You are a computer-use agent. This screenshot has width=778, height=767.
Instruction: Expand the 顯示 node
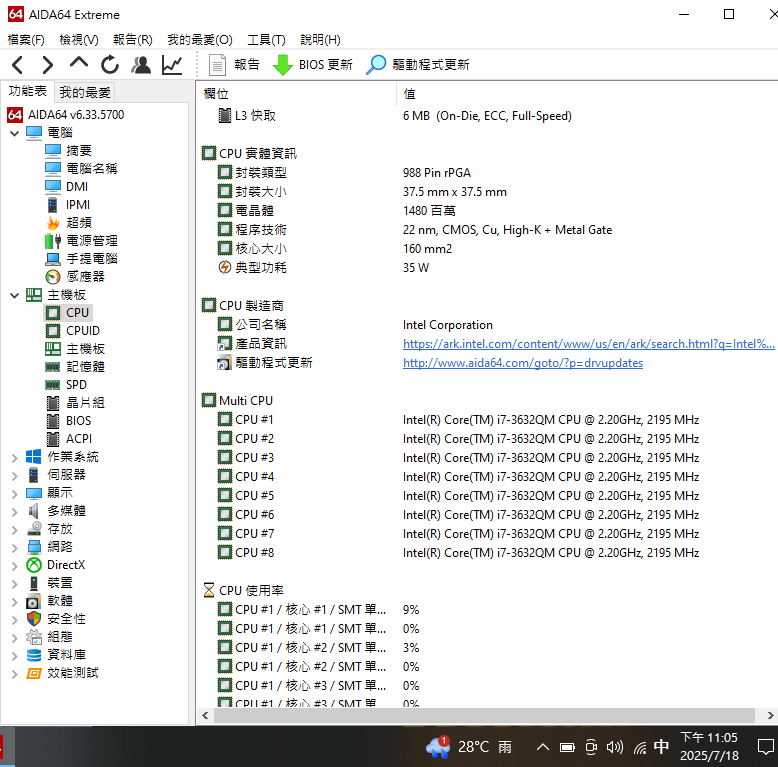pyautogui.click(x=14, y=494)
